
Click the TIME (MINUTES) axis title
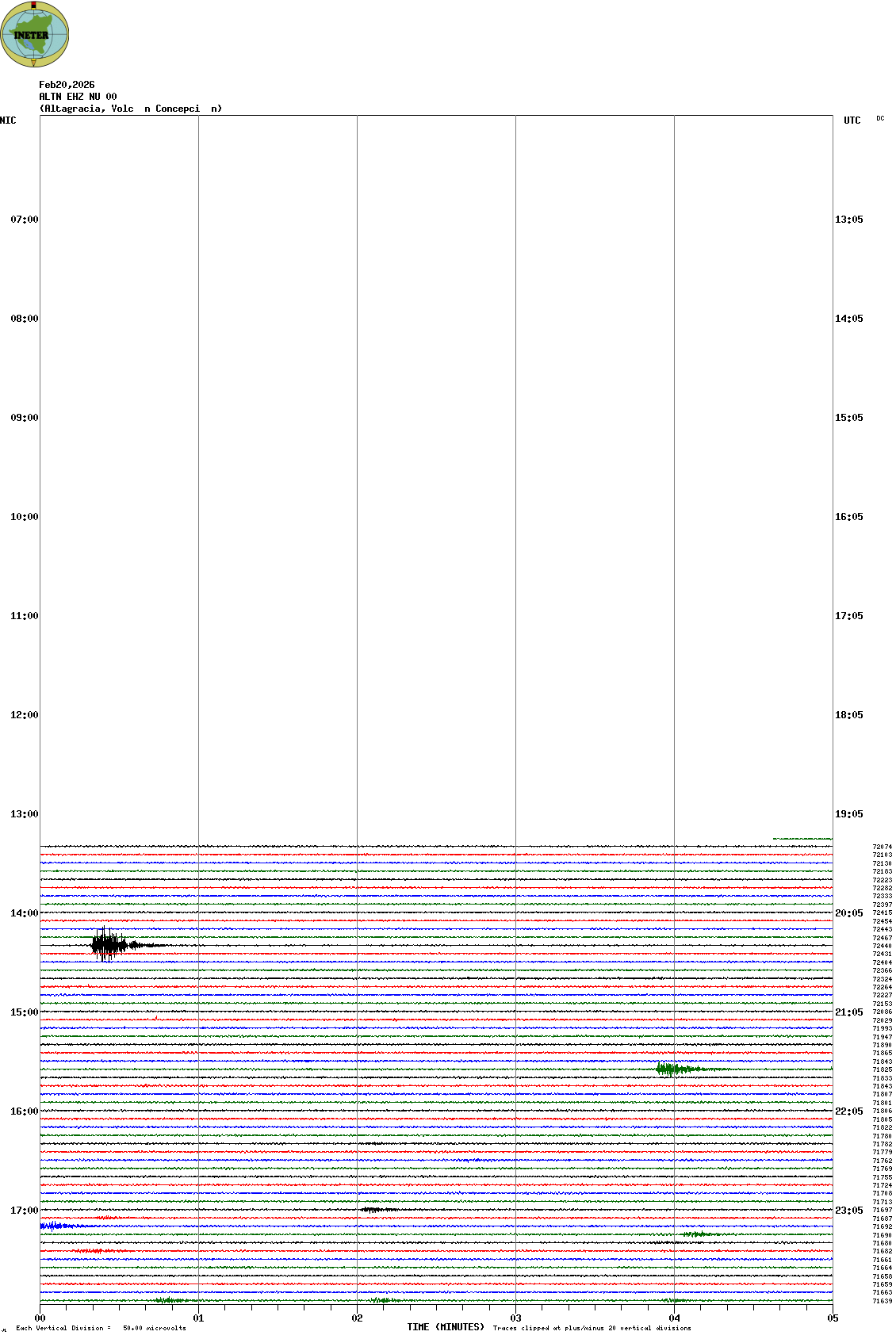click(x=446, y=1327)
